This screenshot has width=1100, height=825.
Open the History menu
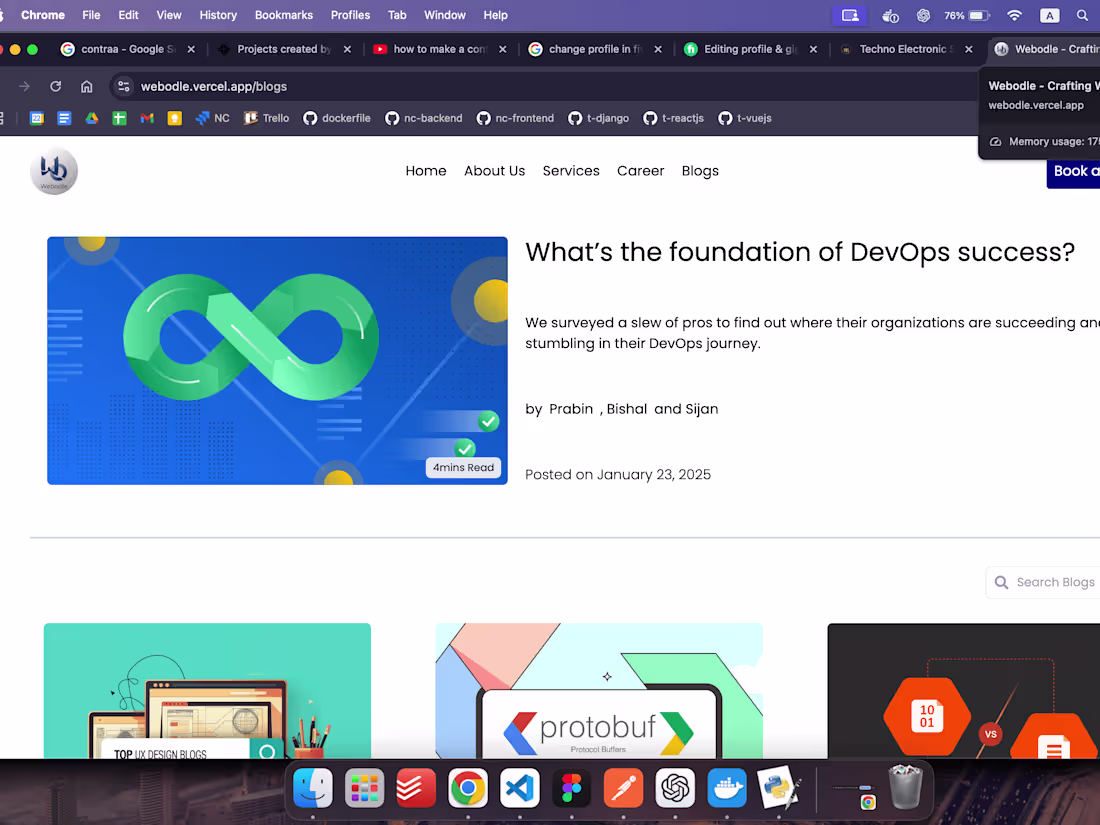[x=218, y=15]
